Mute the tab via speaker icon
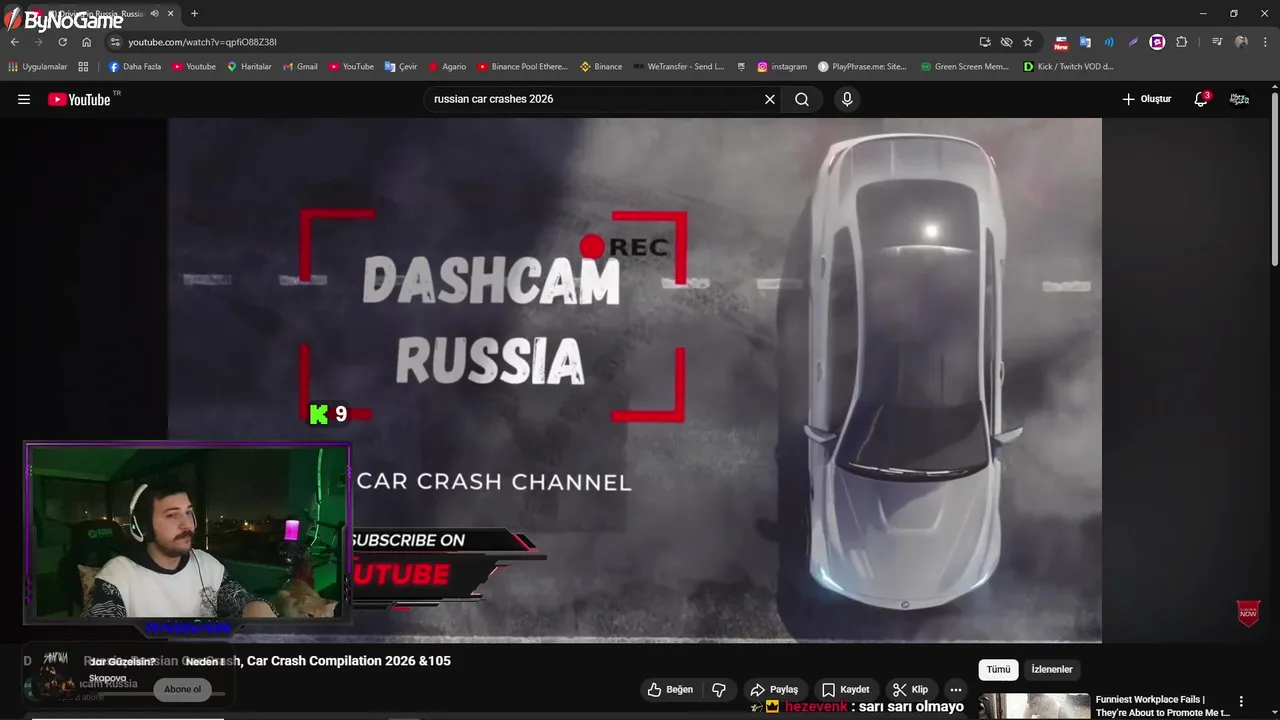The height and width of the screenshot is (720, 1280). point(154,14)
